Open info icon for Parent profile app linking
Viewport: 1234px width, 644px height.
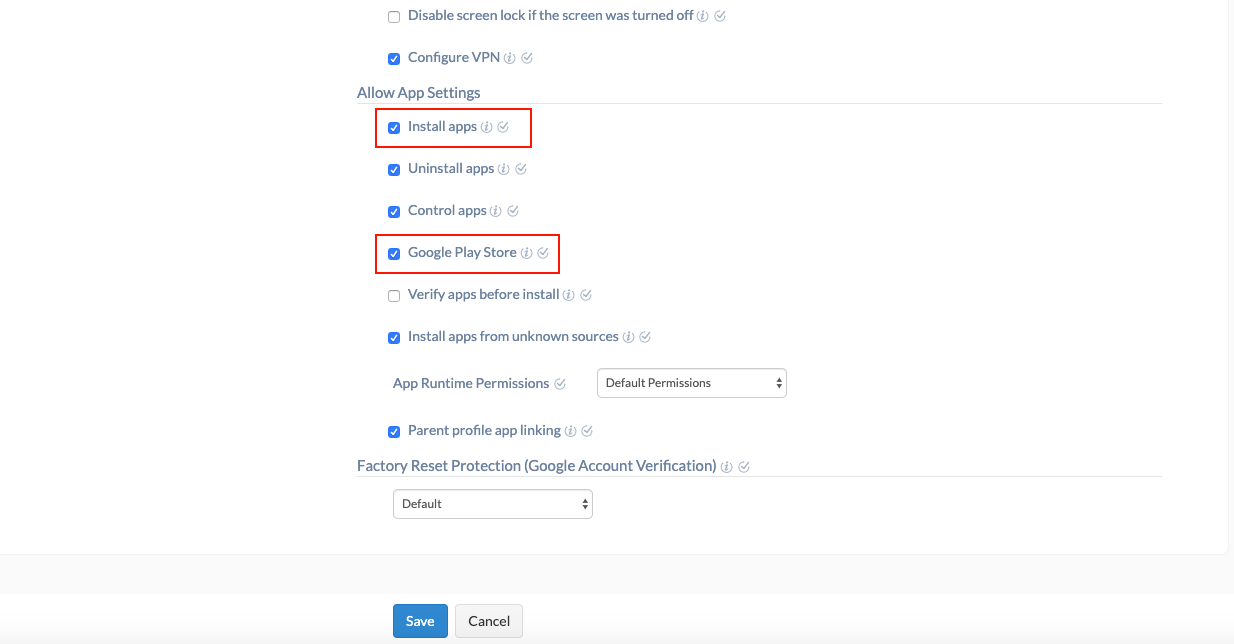pos(570,431)
